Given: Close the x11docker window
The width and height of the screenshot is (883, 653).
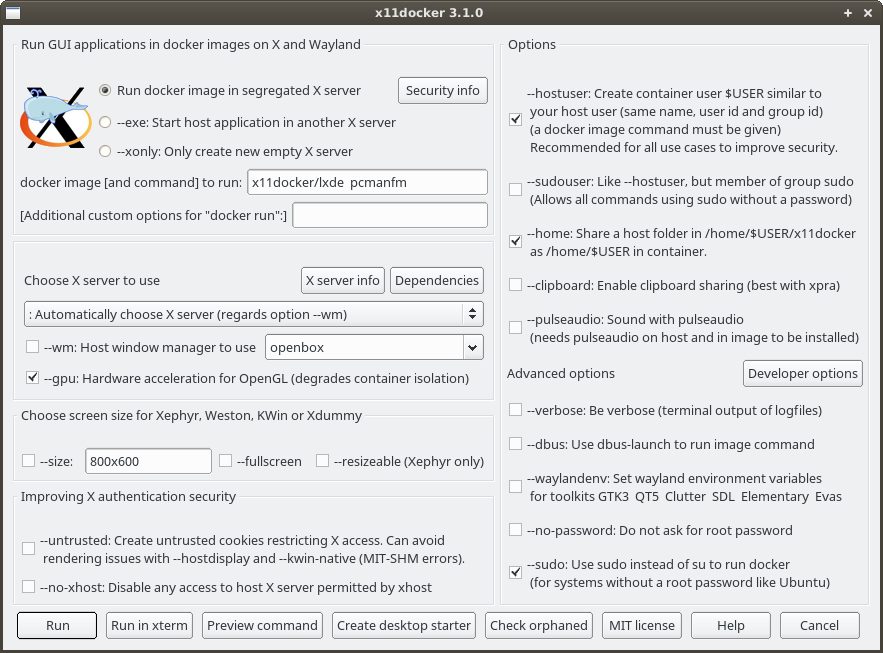Looking at the screenshot, I should (868, 13).
